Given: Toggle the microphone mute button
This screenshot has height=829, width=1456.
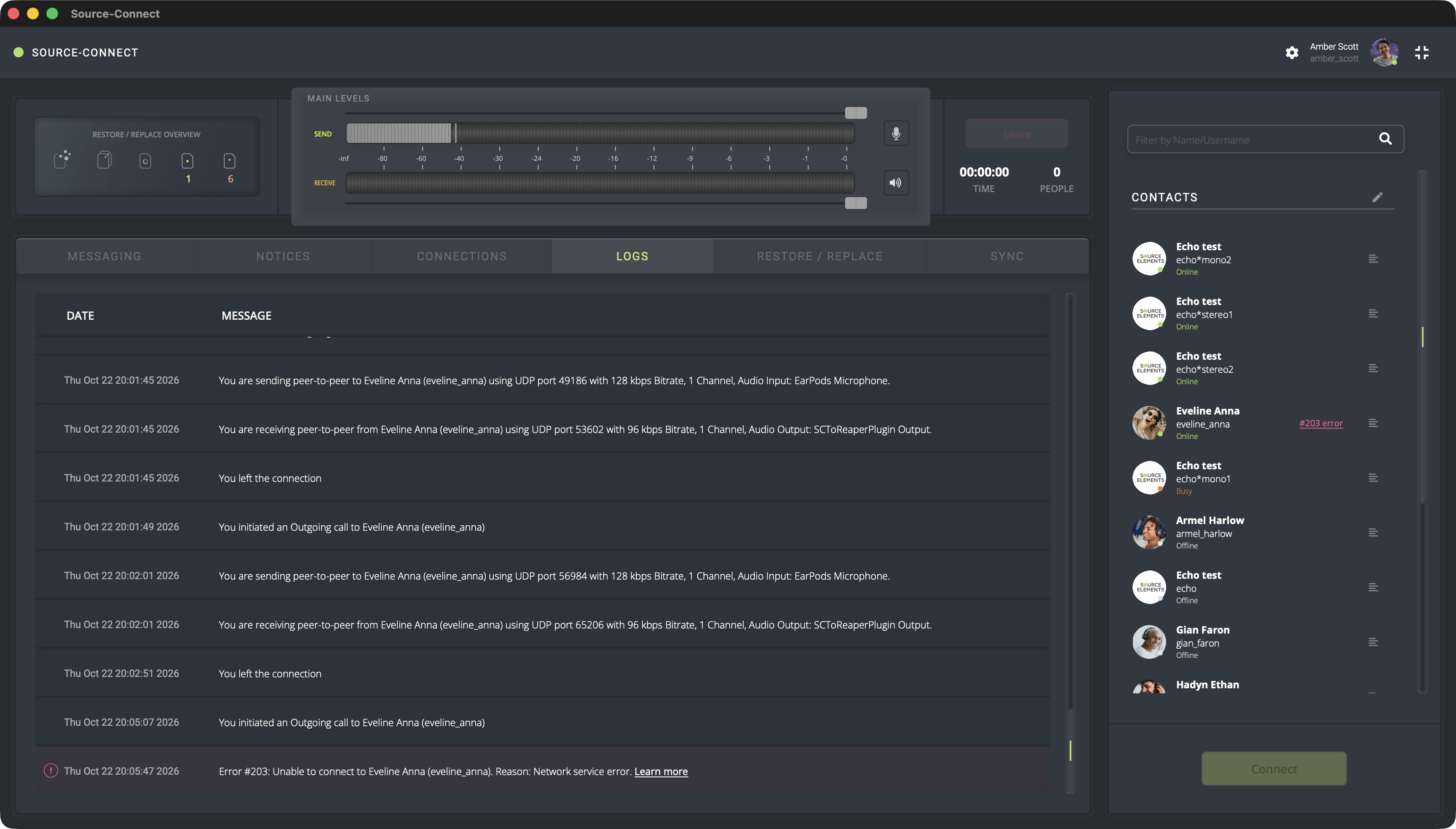Looking at the screenshot, I should [896, 133].
